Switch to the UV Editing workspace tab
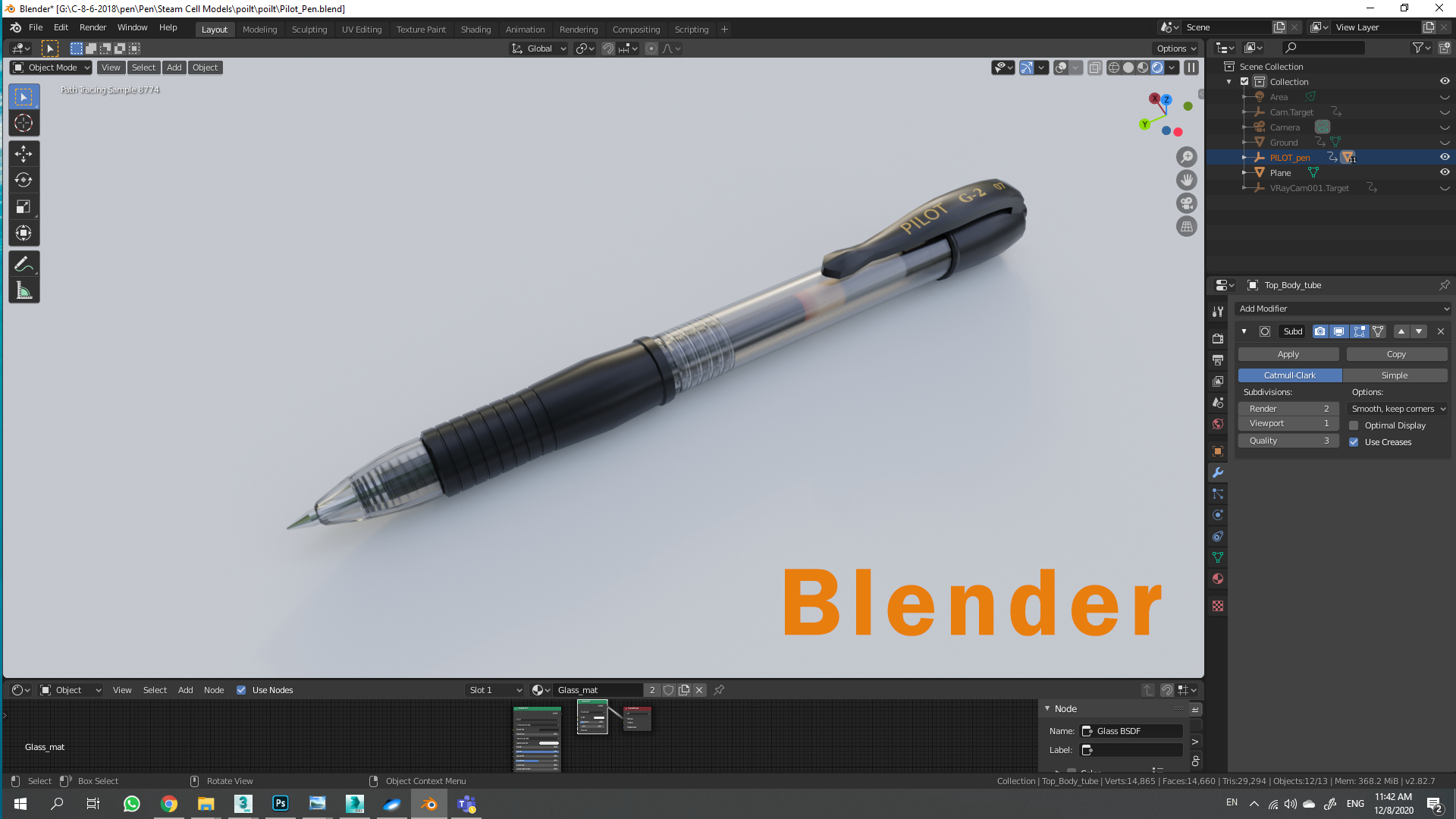The image size is (1456, 819). coord(362,30)
